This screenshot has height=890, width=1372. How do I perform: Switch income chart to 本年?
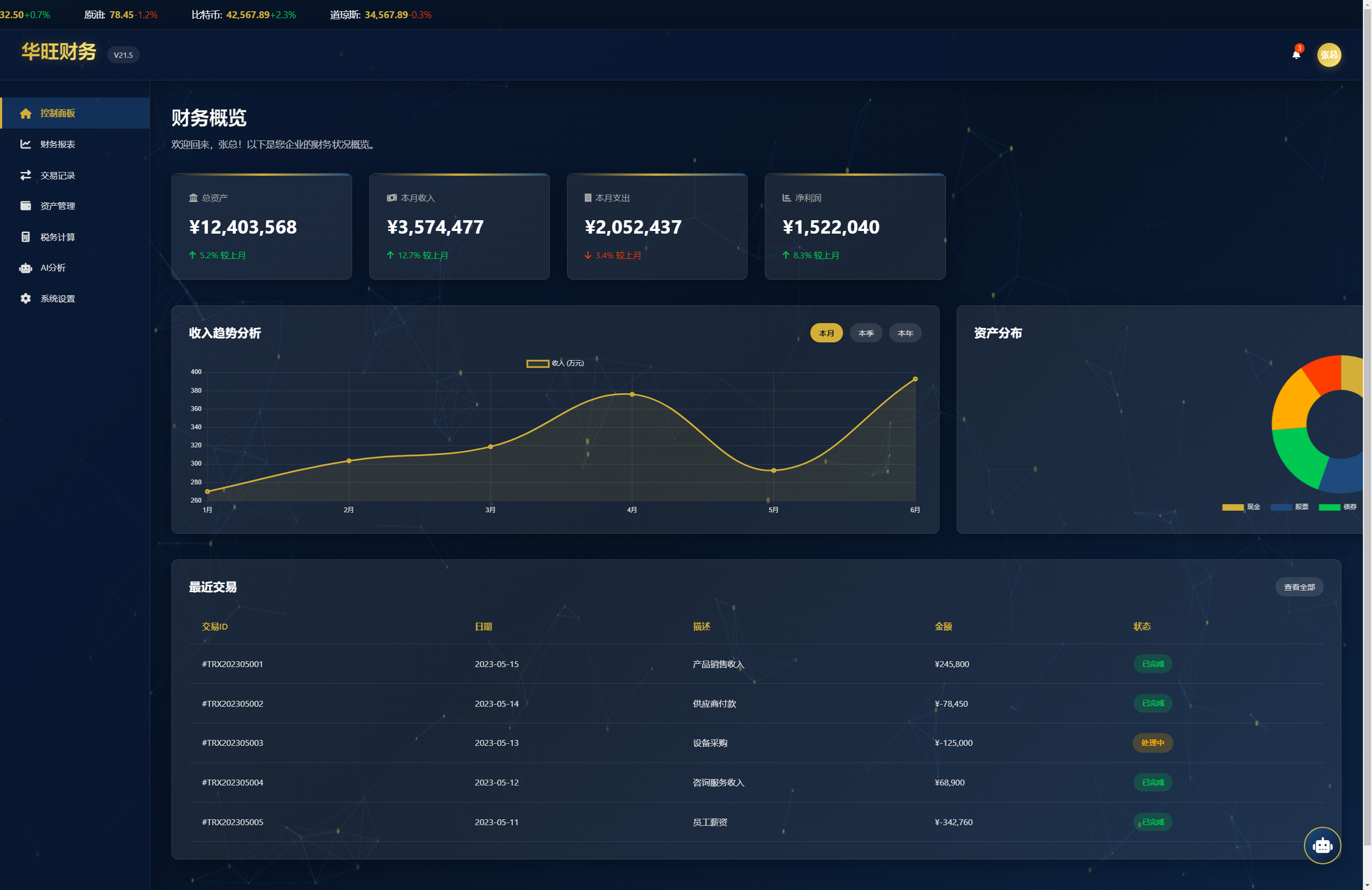905,333
